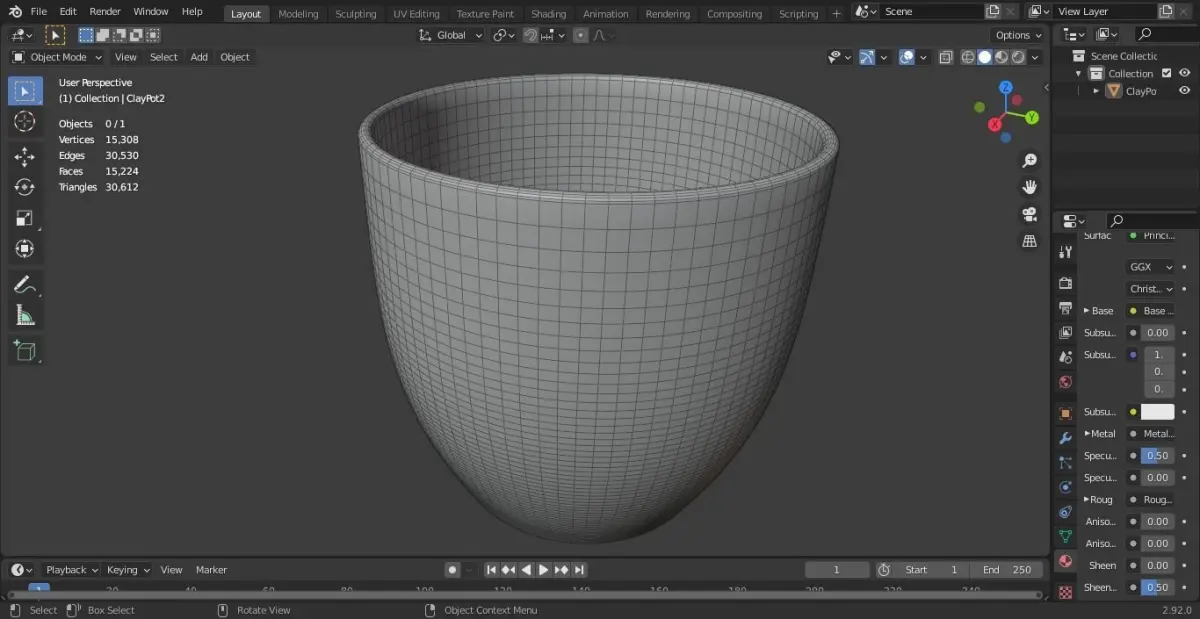
Task: Uncheck the Collection exclude checkbox
Action: 1166,73
